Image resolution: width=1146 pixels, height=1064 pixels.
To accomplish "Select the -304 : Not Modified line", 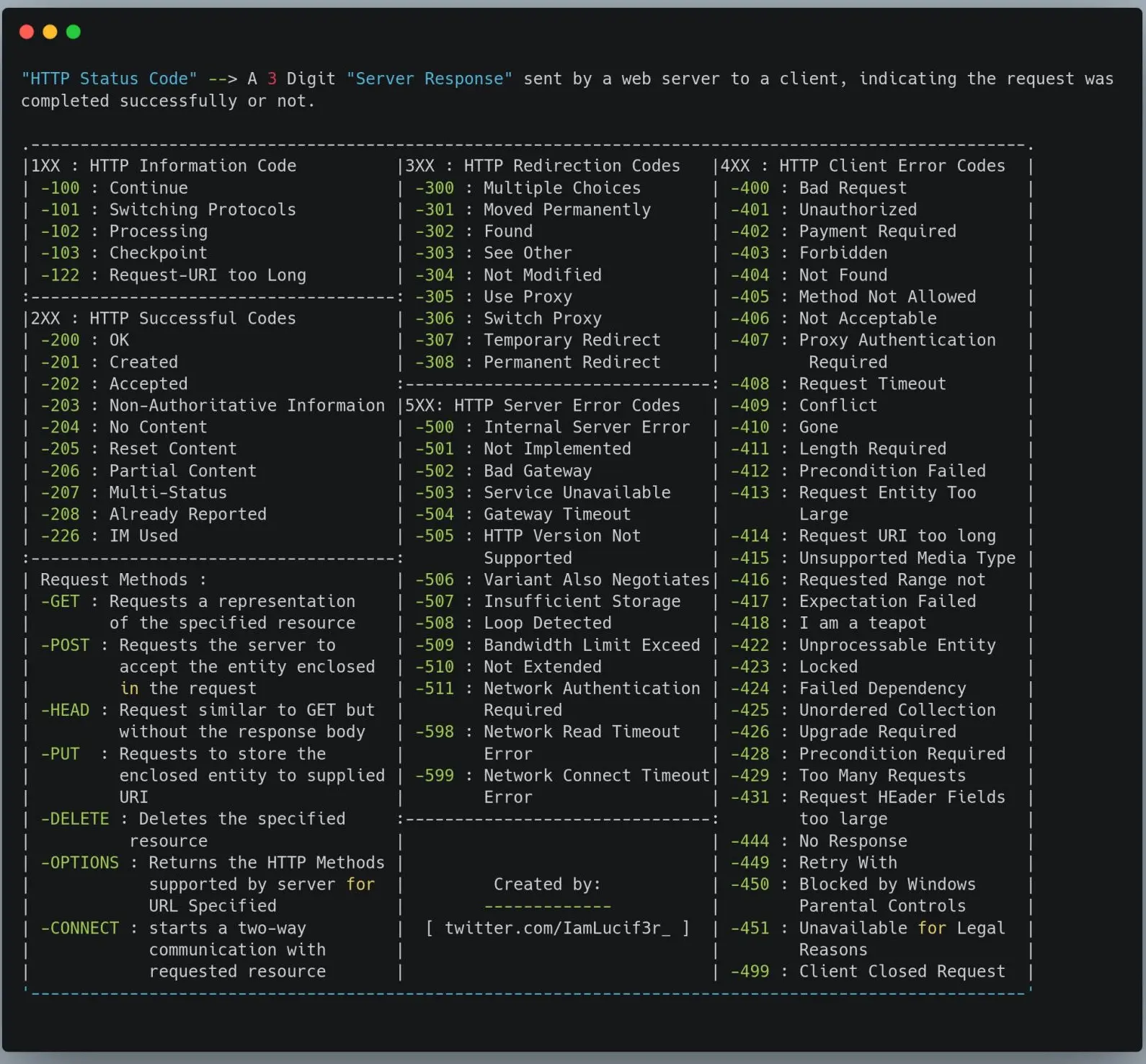I will (x=508, y=275).
